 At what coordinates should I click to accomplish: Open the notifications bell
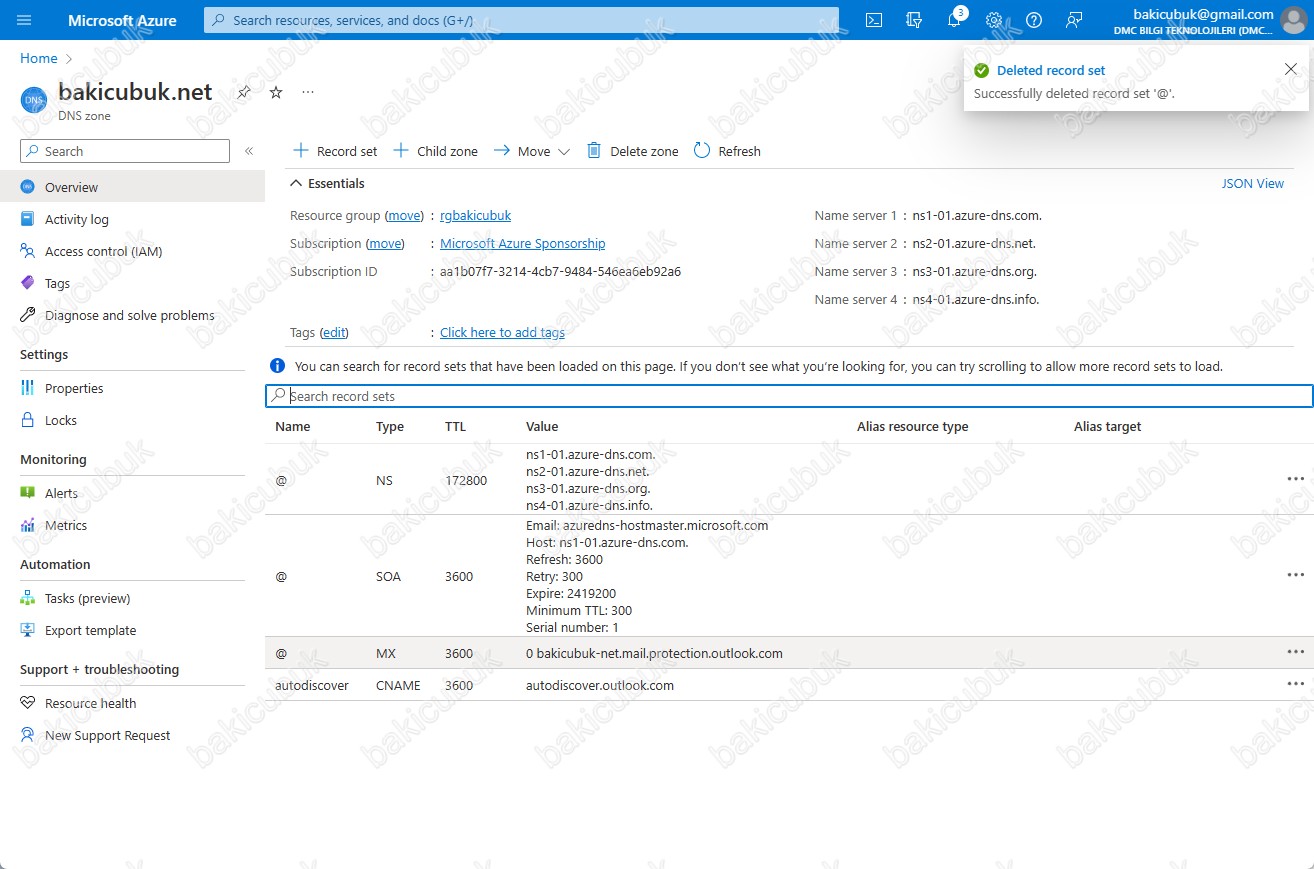(954, 20)
